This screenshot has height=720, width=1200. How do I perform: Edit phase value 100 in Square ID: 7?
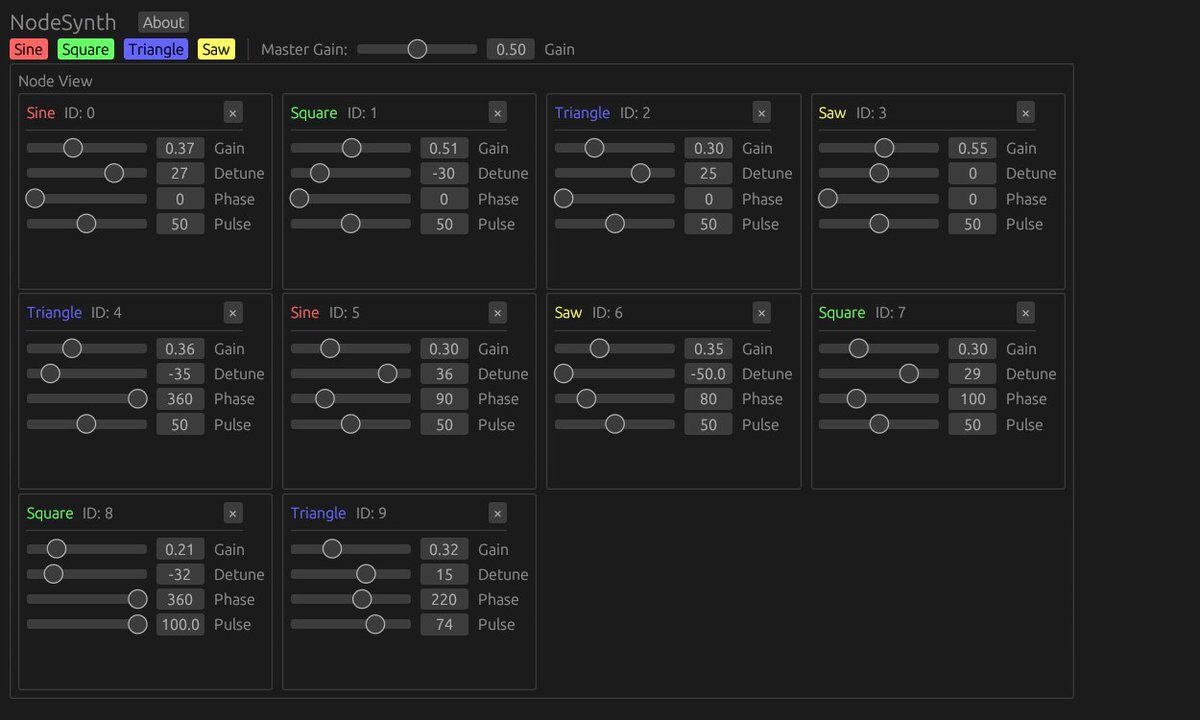pyautogui.click(x=972, y=399)
